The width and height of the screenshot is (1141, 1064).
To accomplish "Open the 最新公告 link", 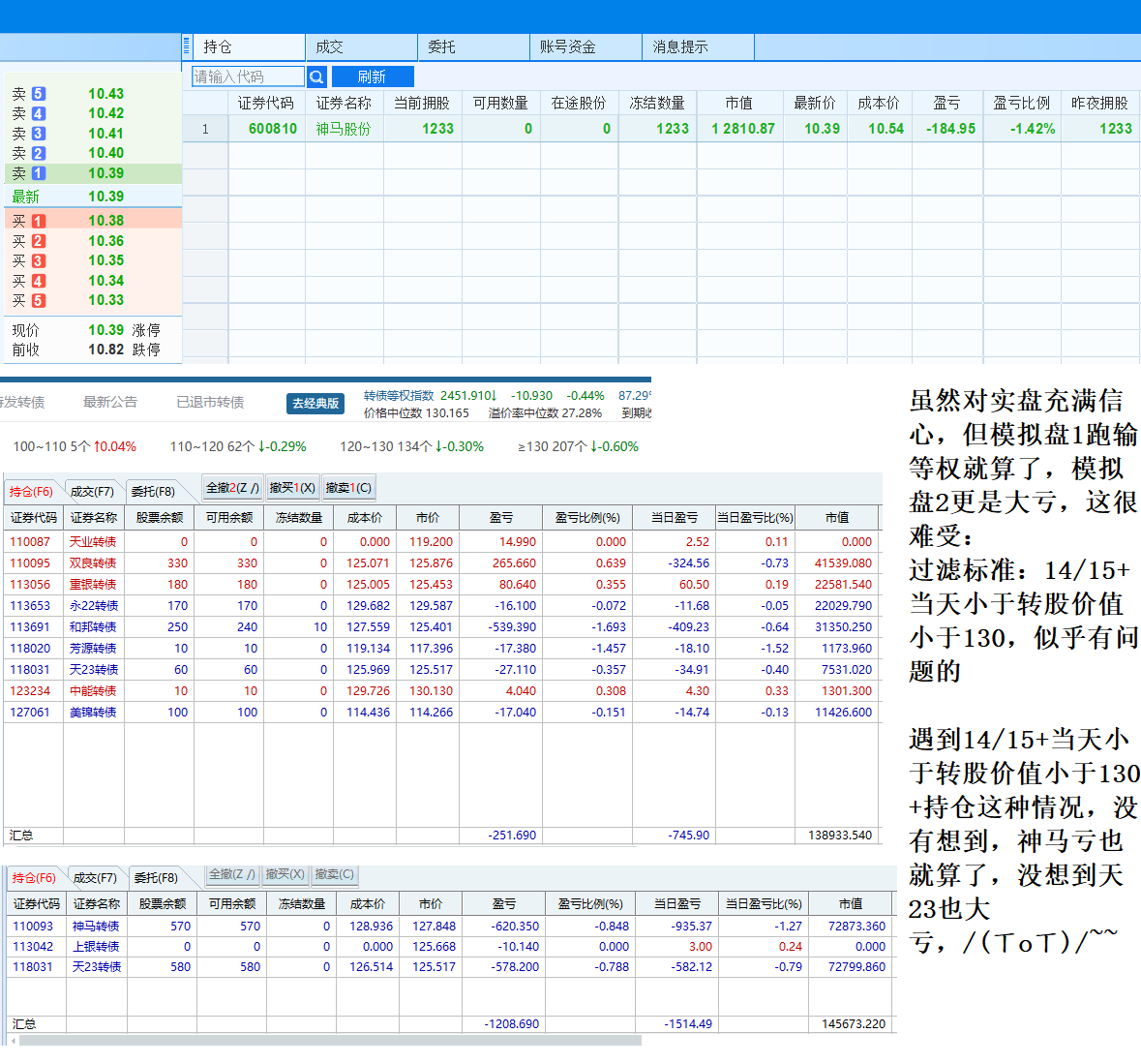I will click(110, 402).
